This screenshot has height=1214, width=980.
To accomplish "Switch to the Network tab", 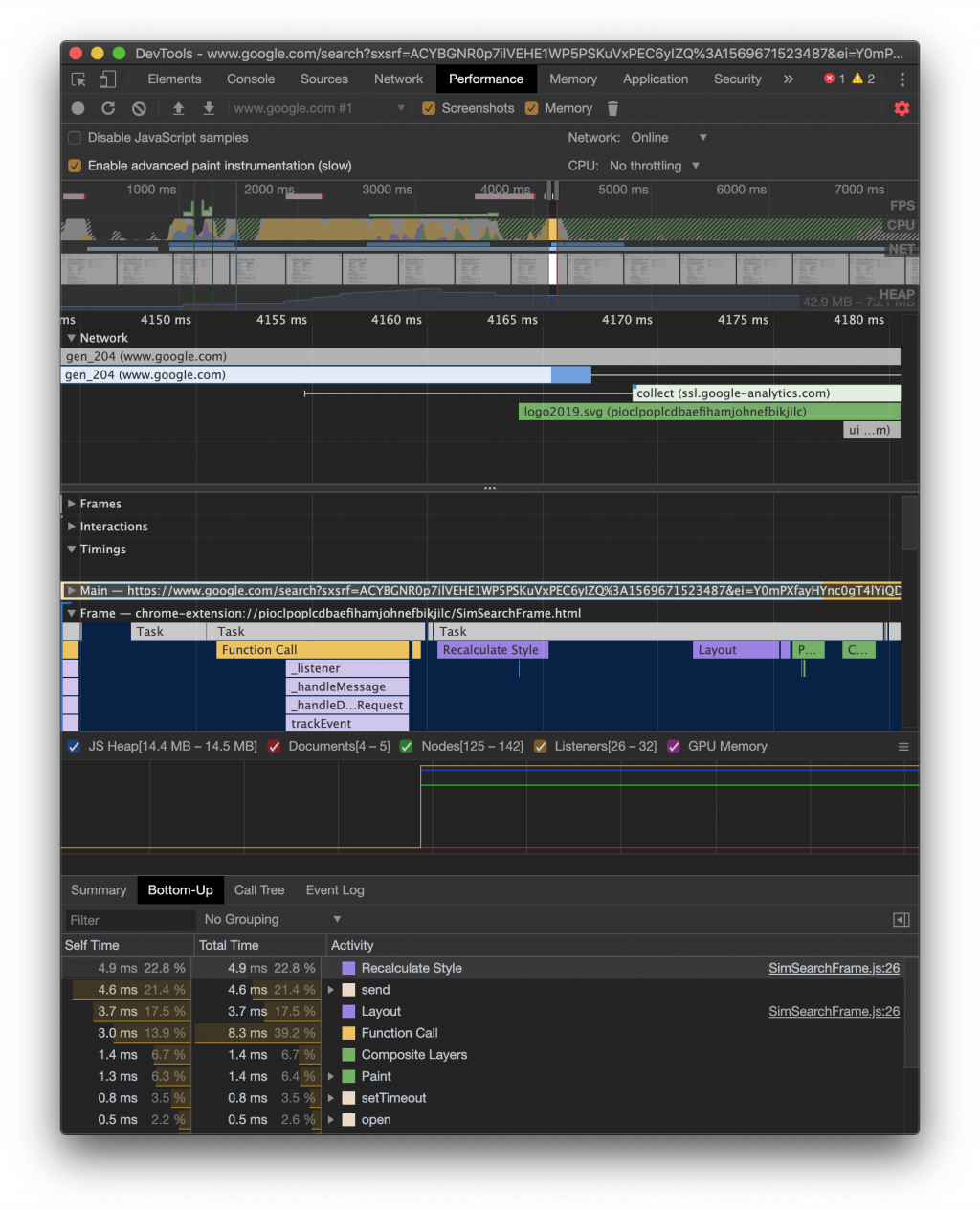I will tap(398, 79).
